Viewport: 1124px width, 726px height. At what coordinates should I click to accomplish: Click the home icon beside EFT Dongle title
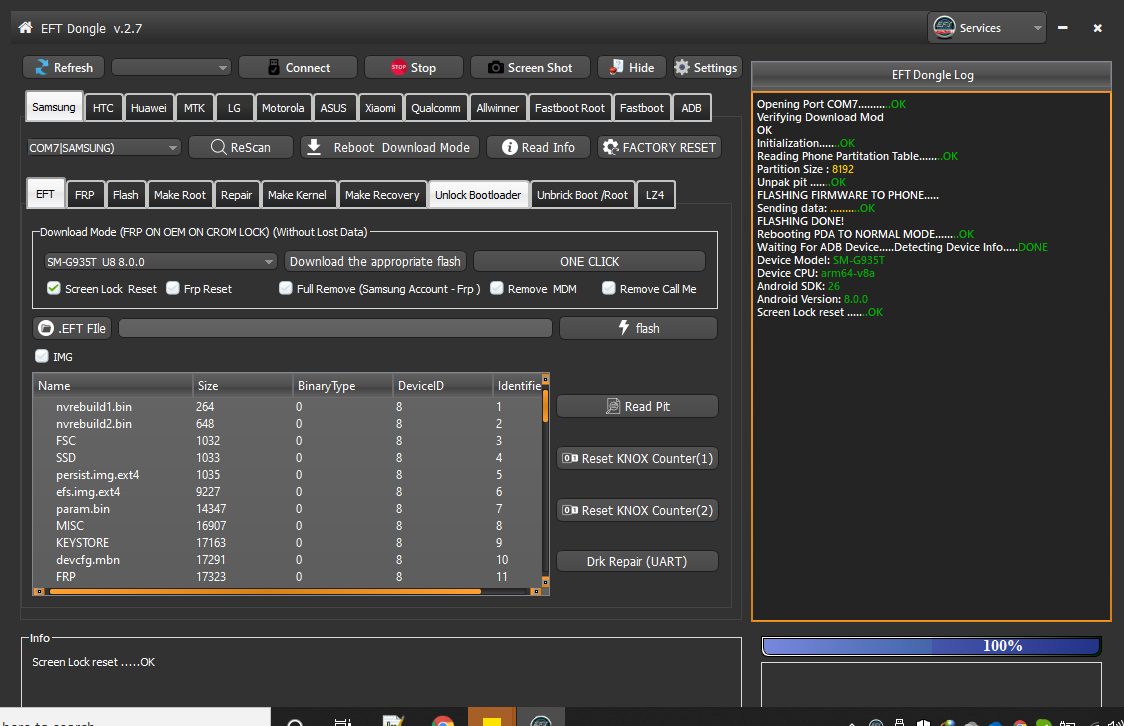point(25,28)
